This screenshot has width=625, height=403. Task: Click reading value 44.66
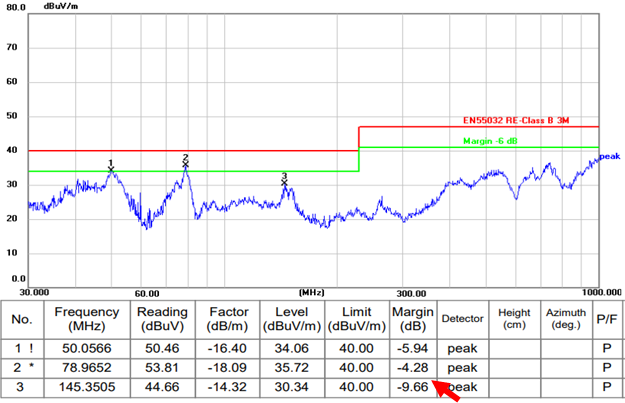coord(162,387)
